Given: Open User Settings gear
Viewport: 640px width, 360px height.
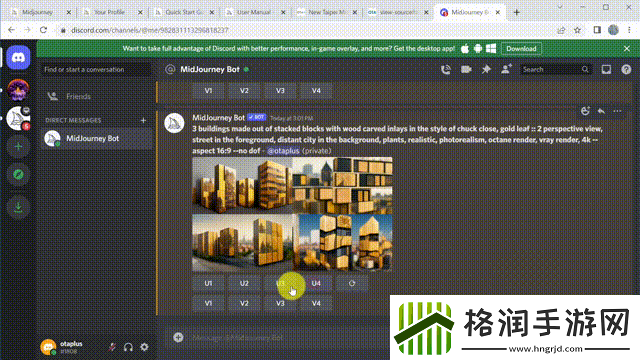Looking at the screenshot, I should coord(144,347).
